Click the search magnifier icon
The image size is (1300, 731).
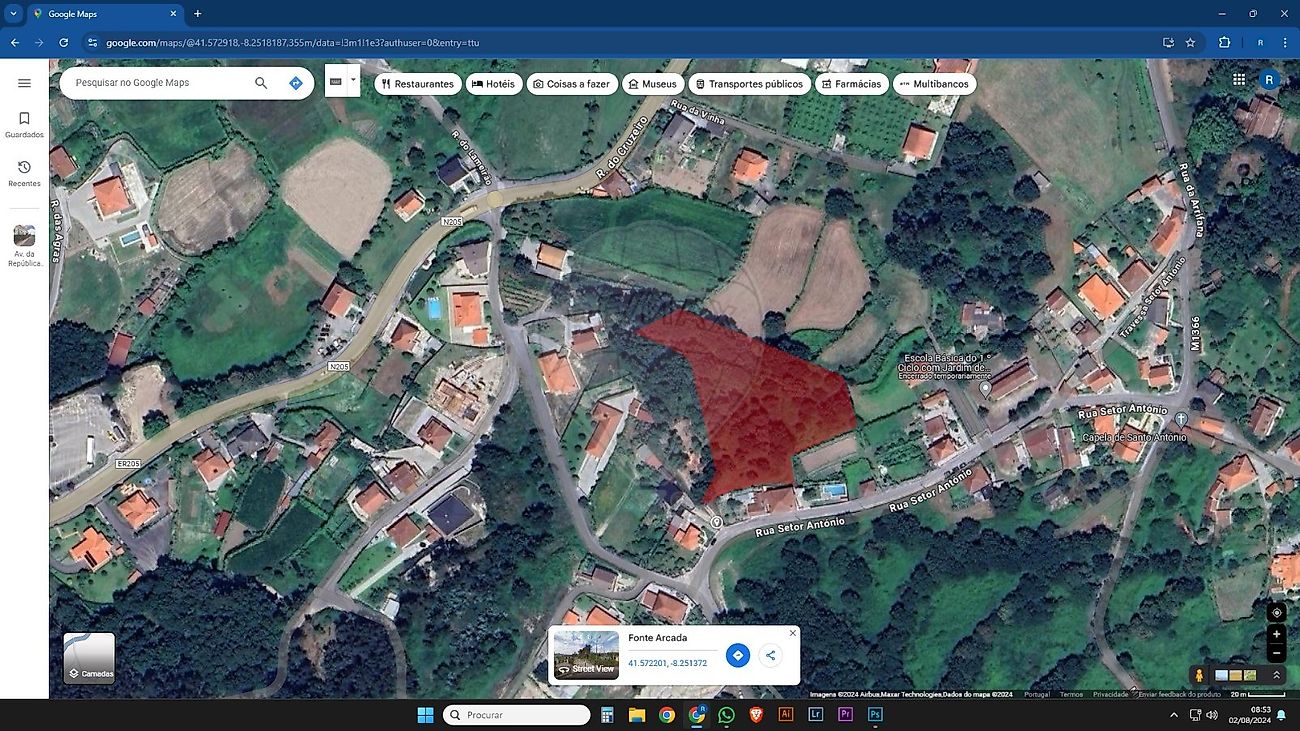click(261, 83)
